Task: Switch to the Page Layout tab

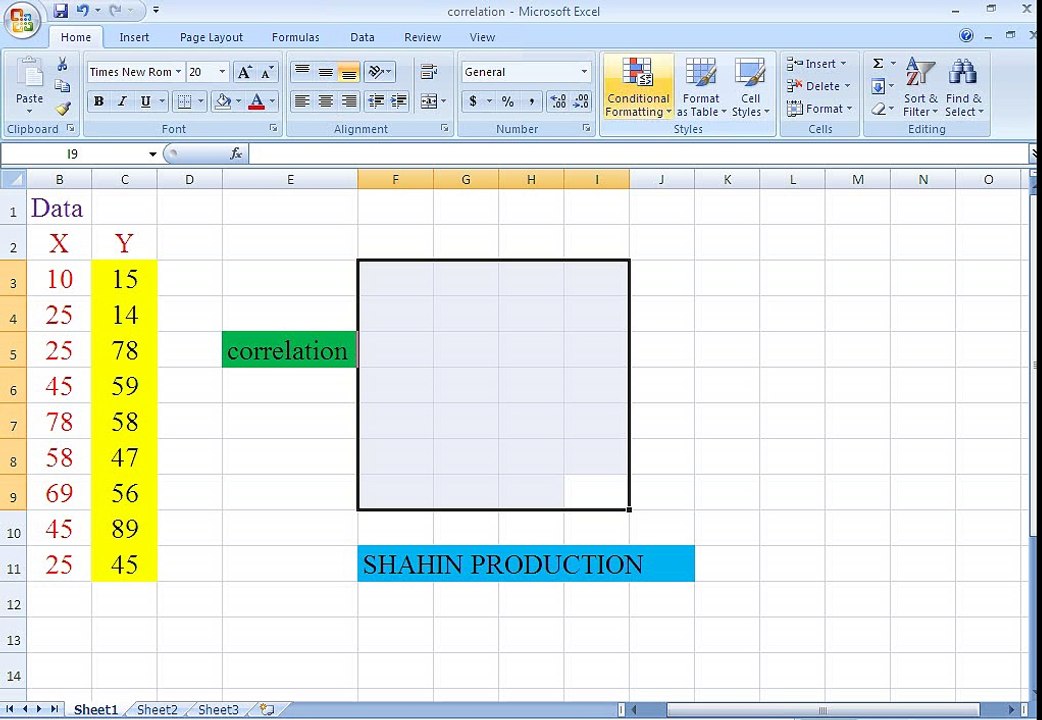Action: (x=211, y=37)
